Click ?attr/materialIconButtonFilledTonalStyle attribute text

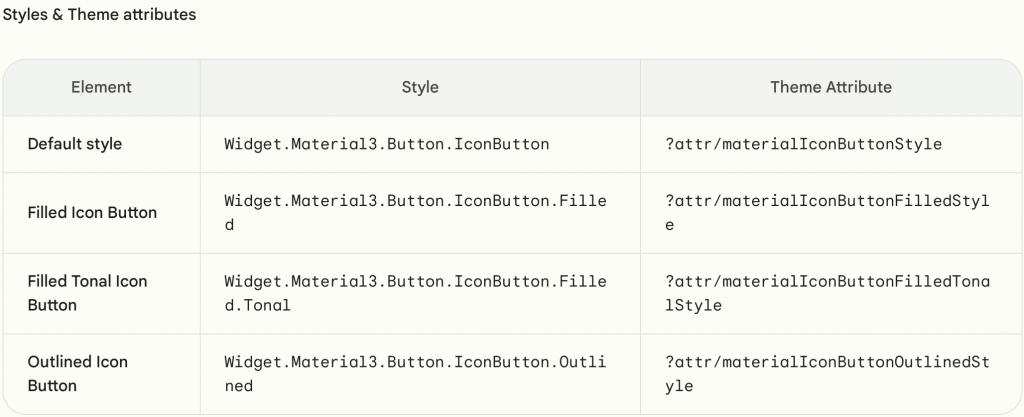[827, 281]
